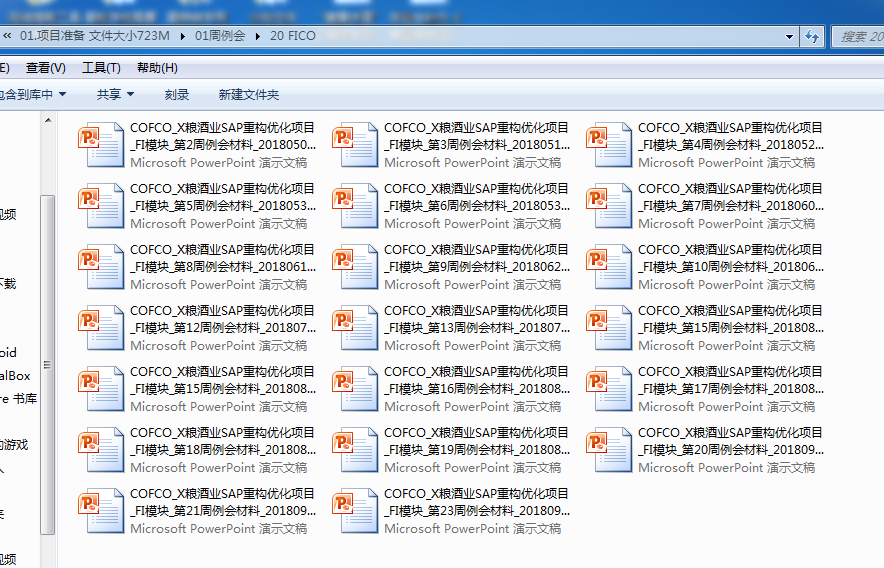This screenshot has width=884, height=568.
Task: Expand the arrow after 01.项目准备 文件大小723M
Action: (x=183, y=36)
